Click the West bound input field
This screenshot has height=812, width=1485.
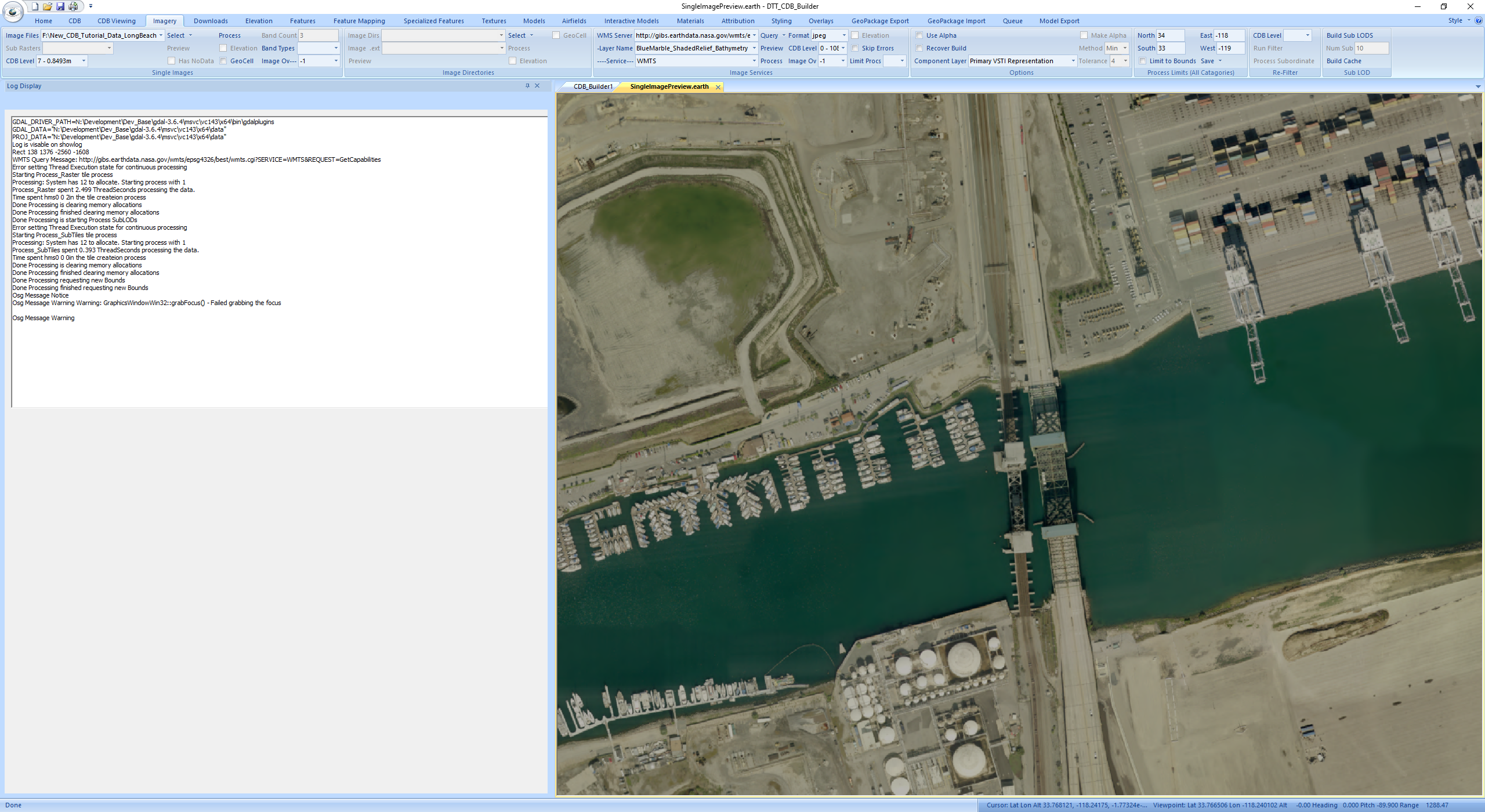tap(1230, 48)
